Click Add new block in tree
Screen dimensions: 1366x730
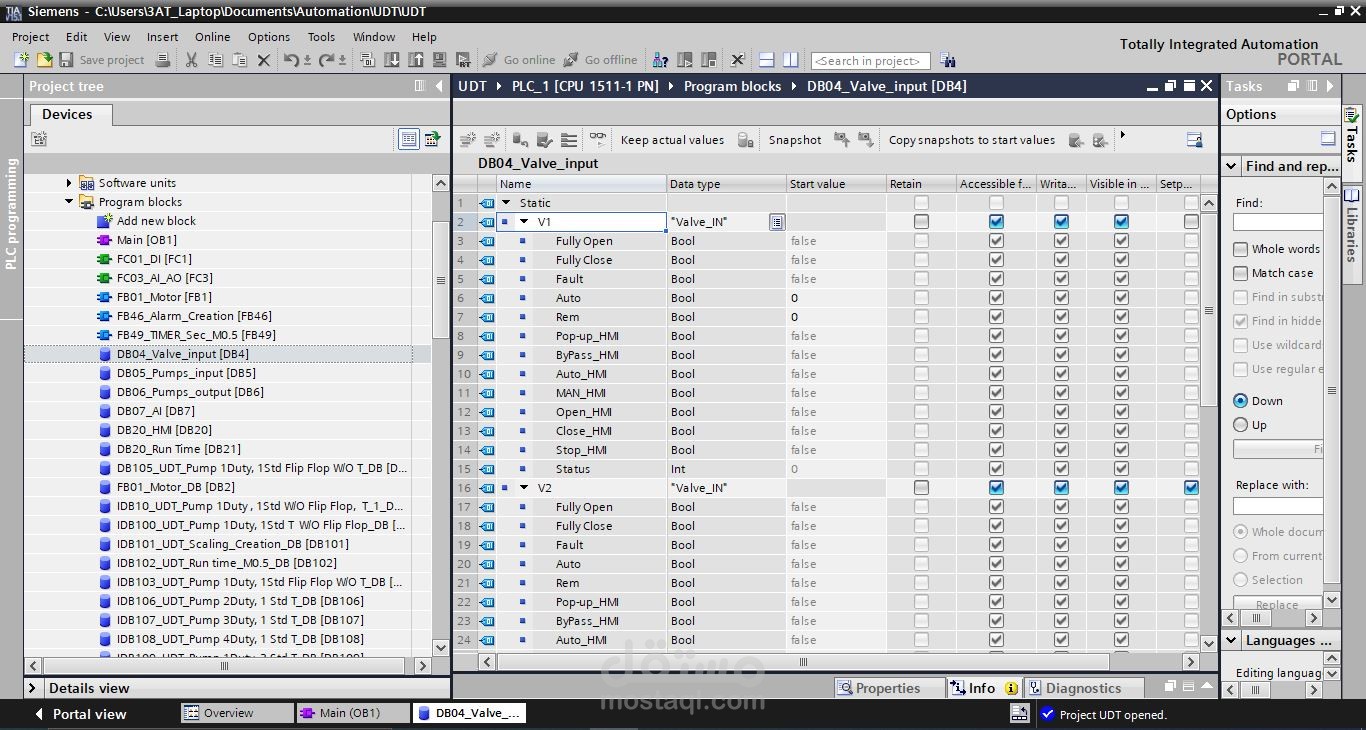(x=156, y=221)
